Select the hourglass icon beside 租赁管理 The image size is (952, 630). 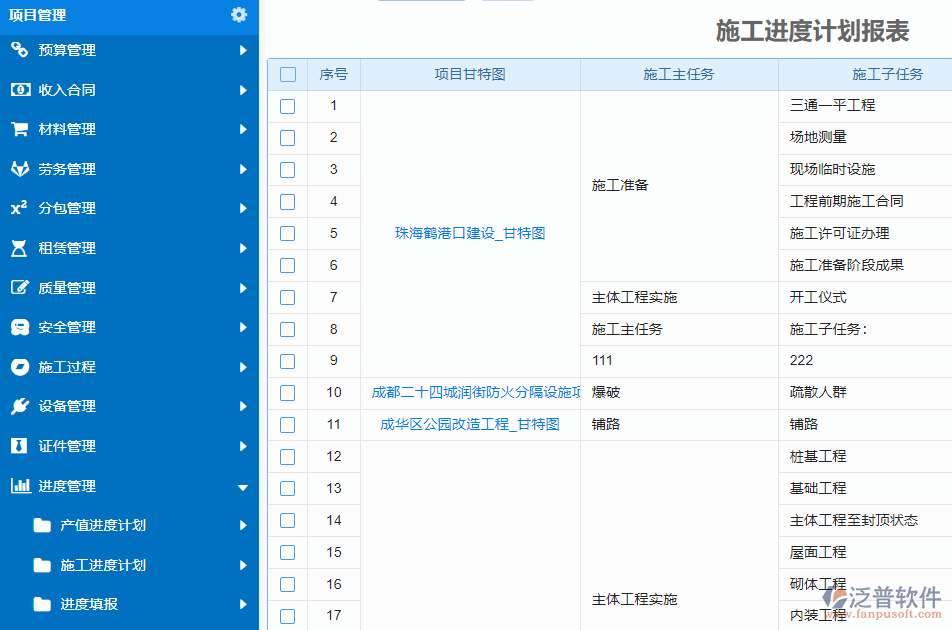click(22, 248)
